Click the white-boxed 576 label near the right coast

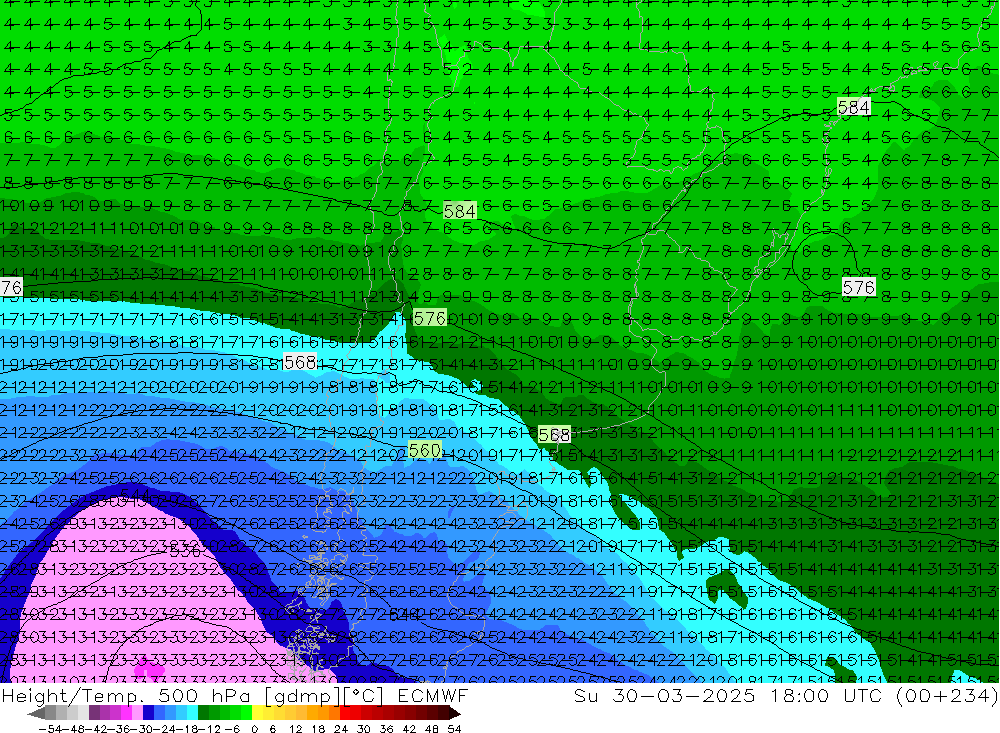858,288
